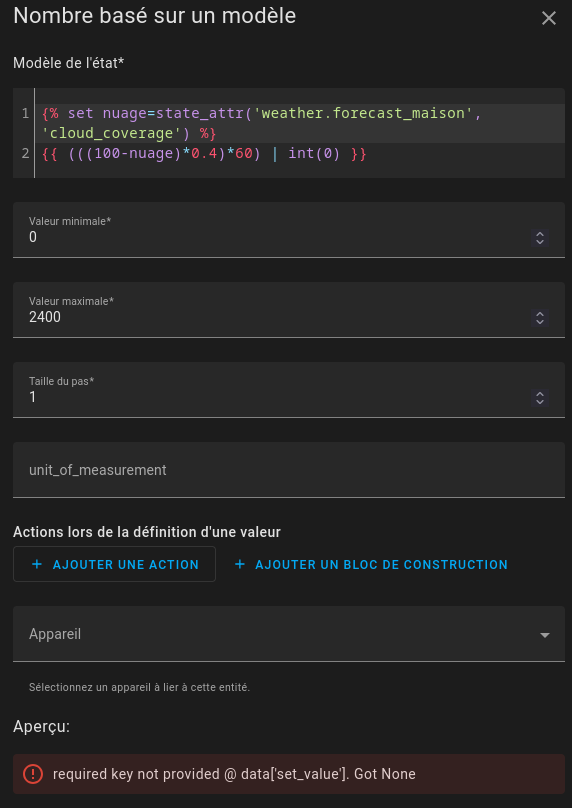The image size is (572, 808).
Task: Click the plus icon beside Ajouter un bloc de construction
Action: [240, 564]
